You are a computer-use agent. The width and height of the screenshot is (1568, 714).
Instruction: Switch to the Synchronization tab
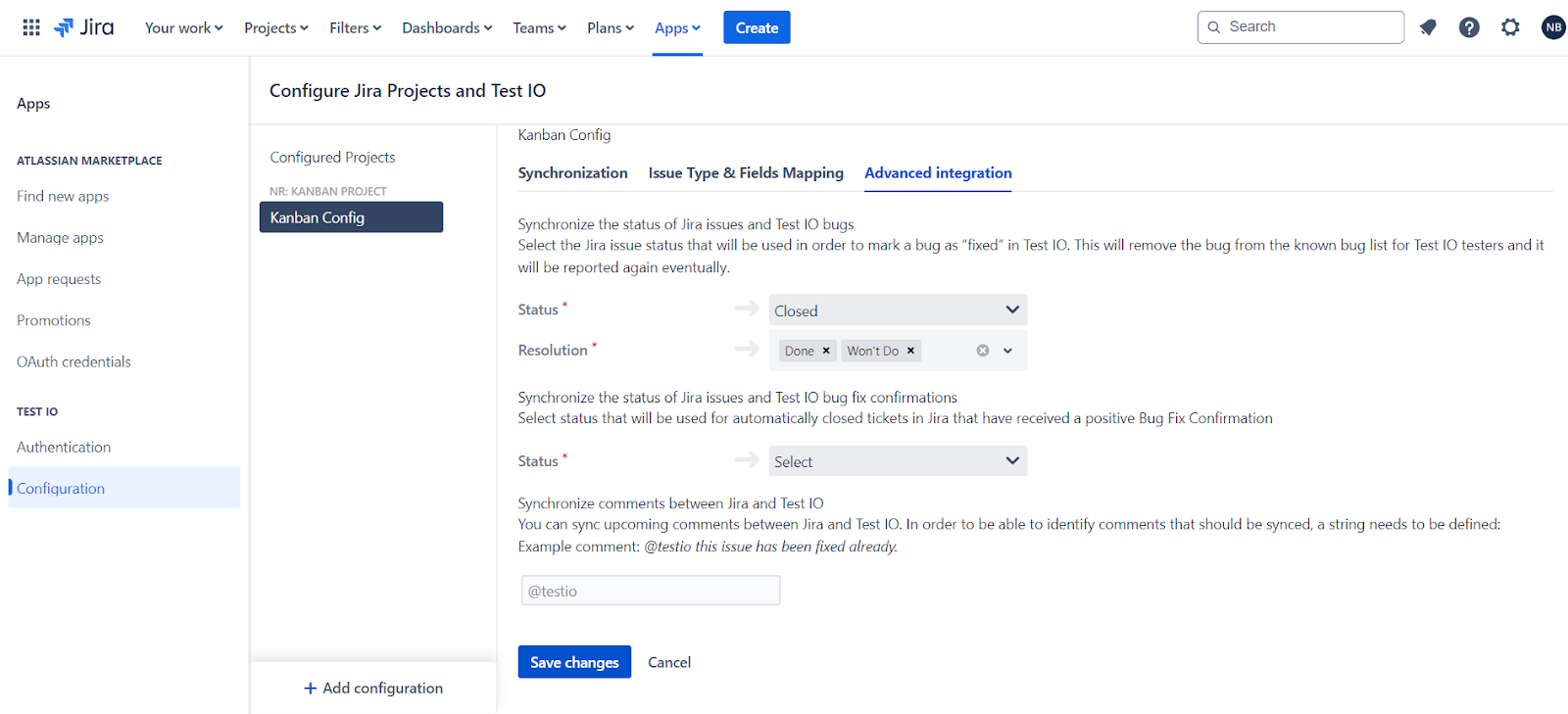tap(572, 172)
